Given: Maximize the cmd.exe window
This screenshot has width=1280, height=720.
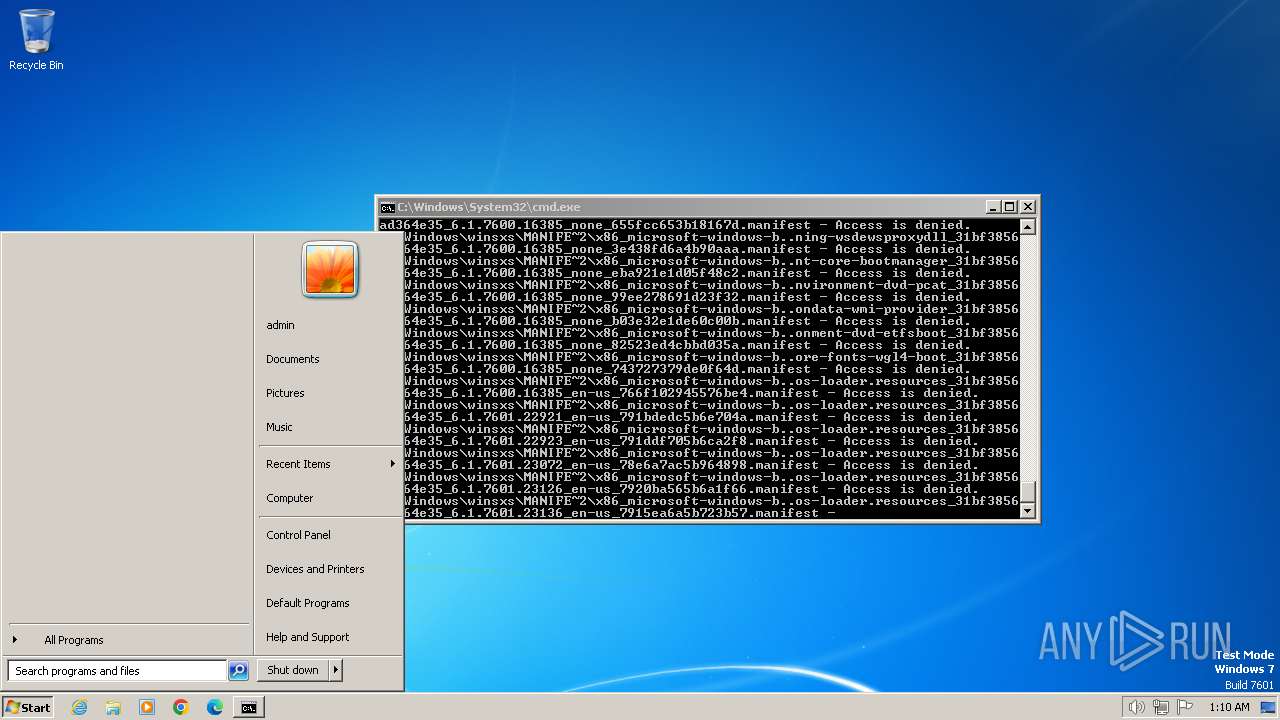Looking at the screenshot, I should click(1010, 207).
